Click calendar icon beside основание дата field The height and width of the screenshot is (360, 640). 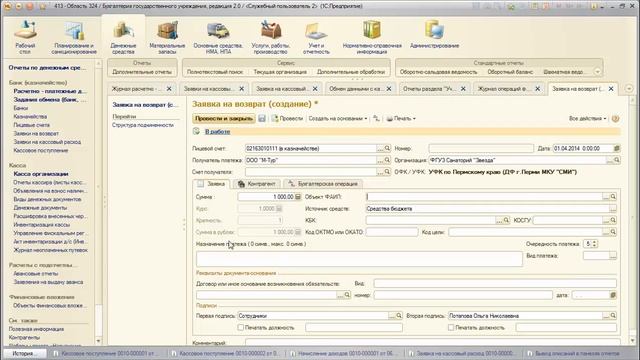click(613, 295)
